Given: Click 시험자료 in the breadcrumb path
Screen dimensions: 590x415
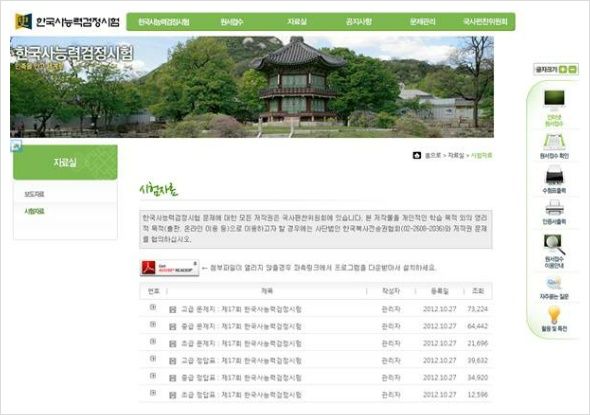Looking at the screenshot, I should (x=481, y=155).
